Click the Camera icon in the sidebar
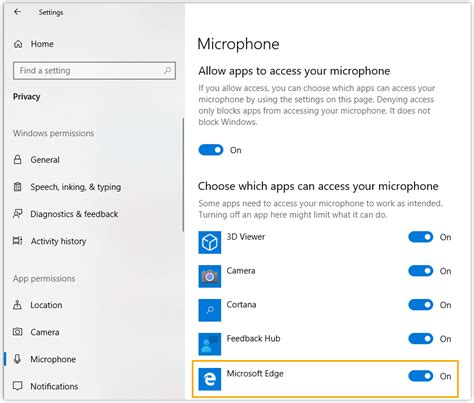Viewport: 474px width, 403px height. (18, 332)
